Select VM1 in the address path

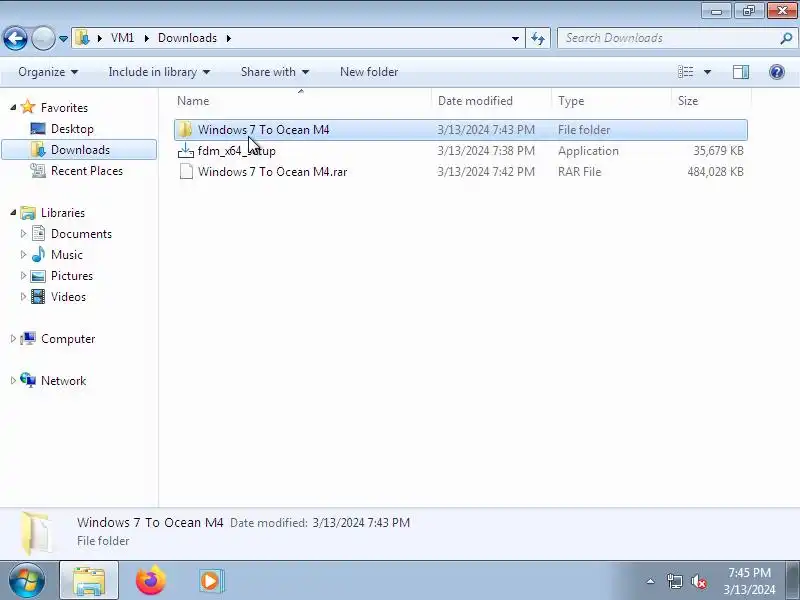[x=122, y=38]
